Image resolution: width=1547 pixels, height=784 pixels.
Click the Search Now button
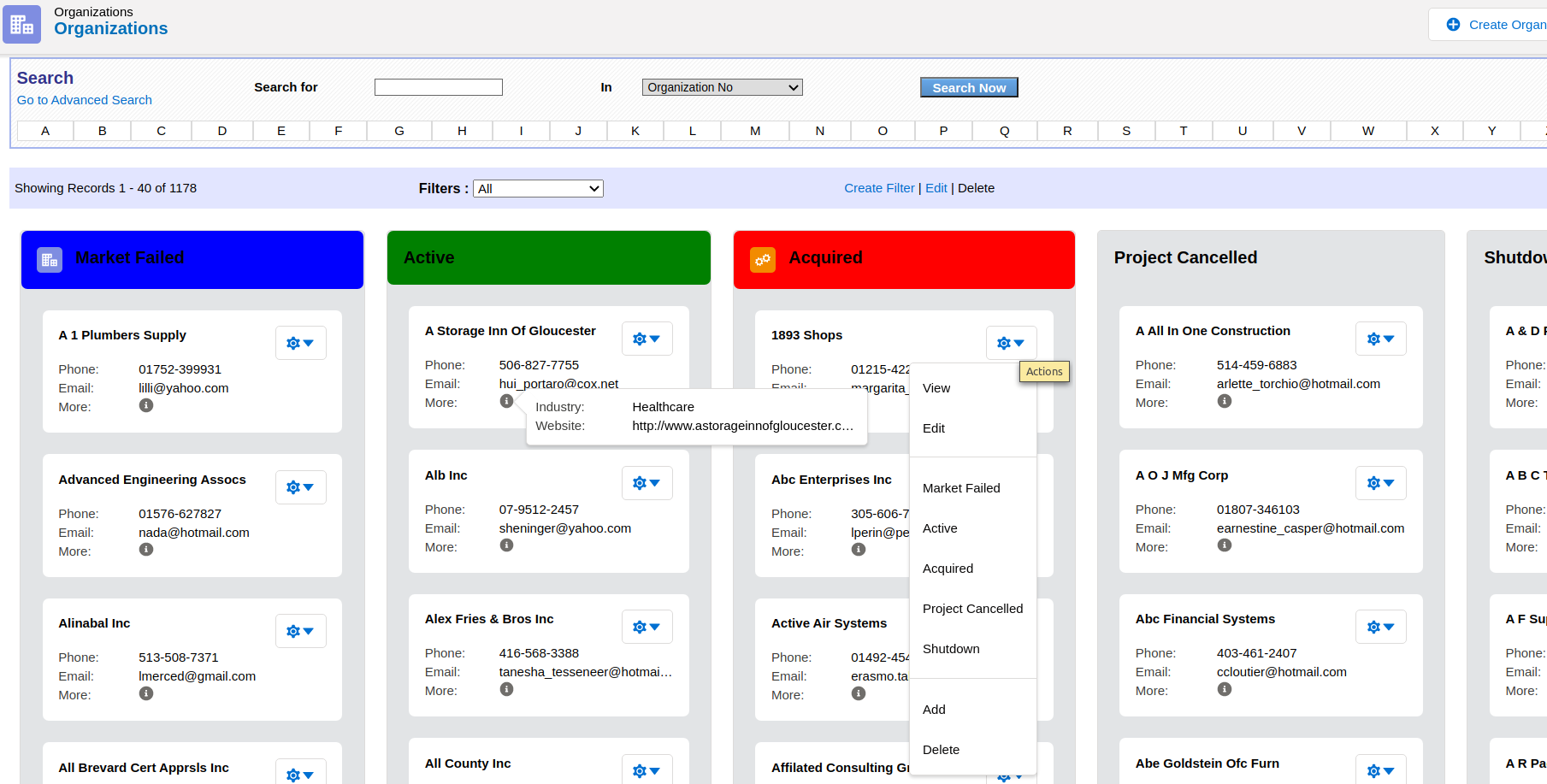pyautogui.click(x=969, y=87)
